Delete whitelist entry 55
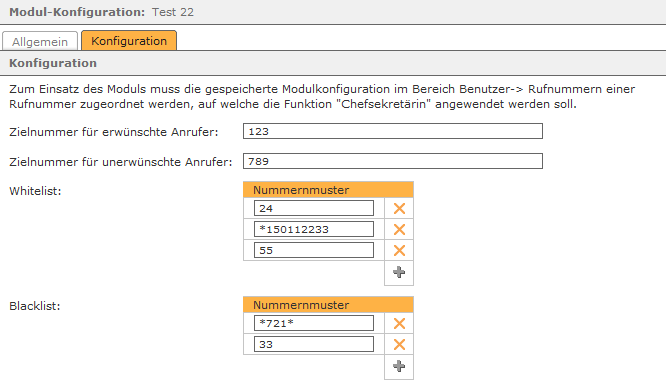This screenshot has height=382, width=666. tap(399, 250)
